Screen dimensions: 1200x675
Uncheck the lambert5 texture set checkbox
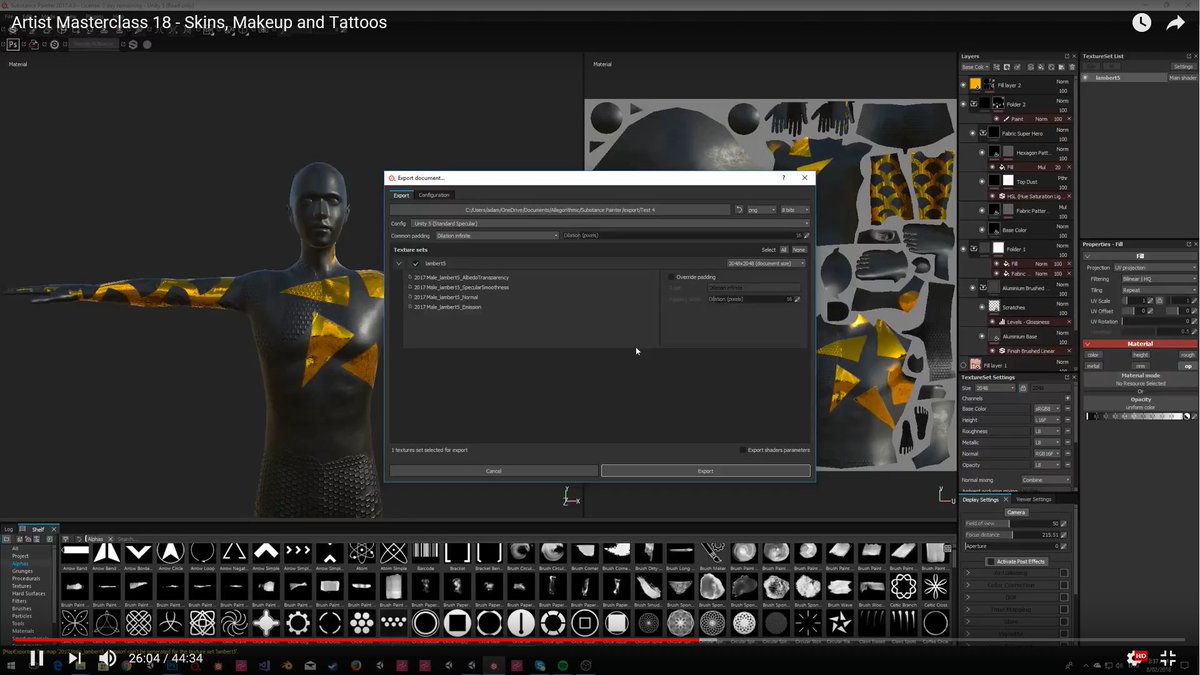[415, 263]
